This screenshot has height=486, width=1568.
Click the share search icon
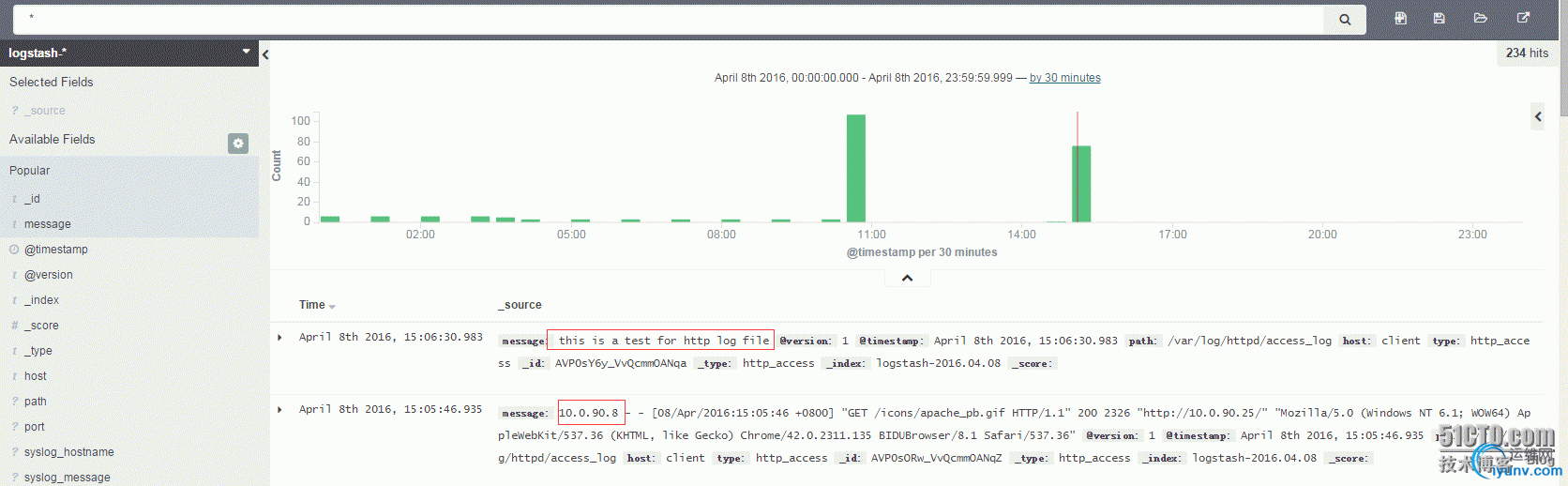1523,18
